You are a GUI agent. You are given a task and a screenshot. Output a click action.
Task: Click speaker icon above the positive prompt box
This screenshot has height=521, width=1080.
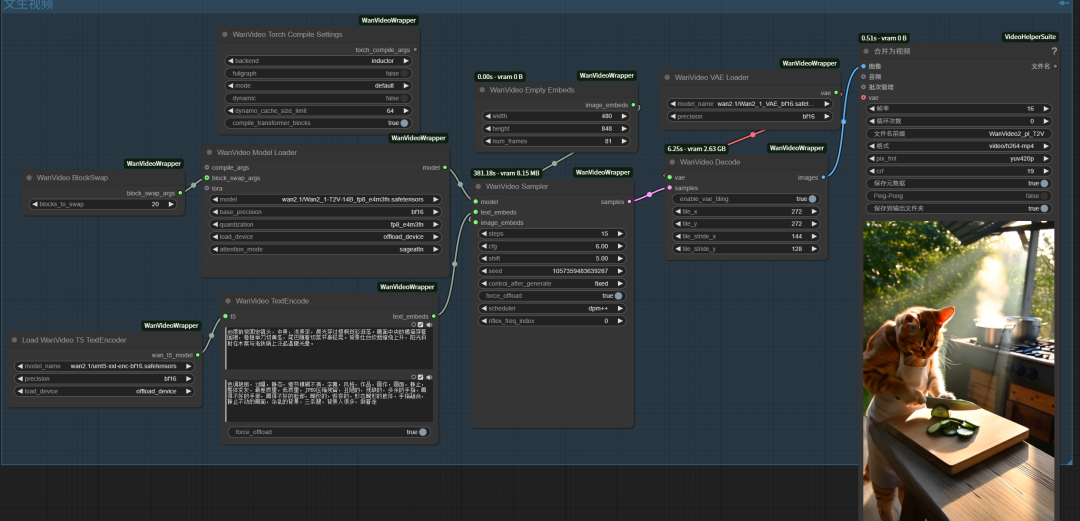(429, 325)
